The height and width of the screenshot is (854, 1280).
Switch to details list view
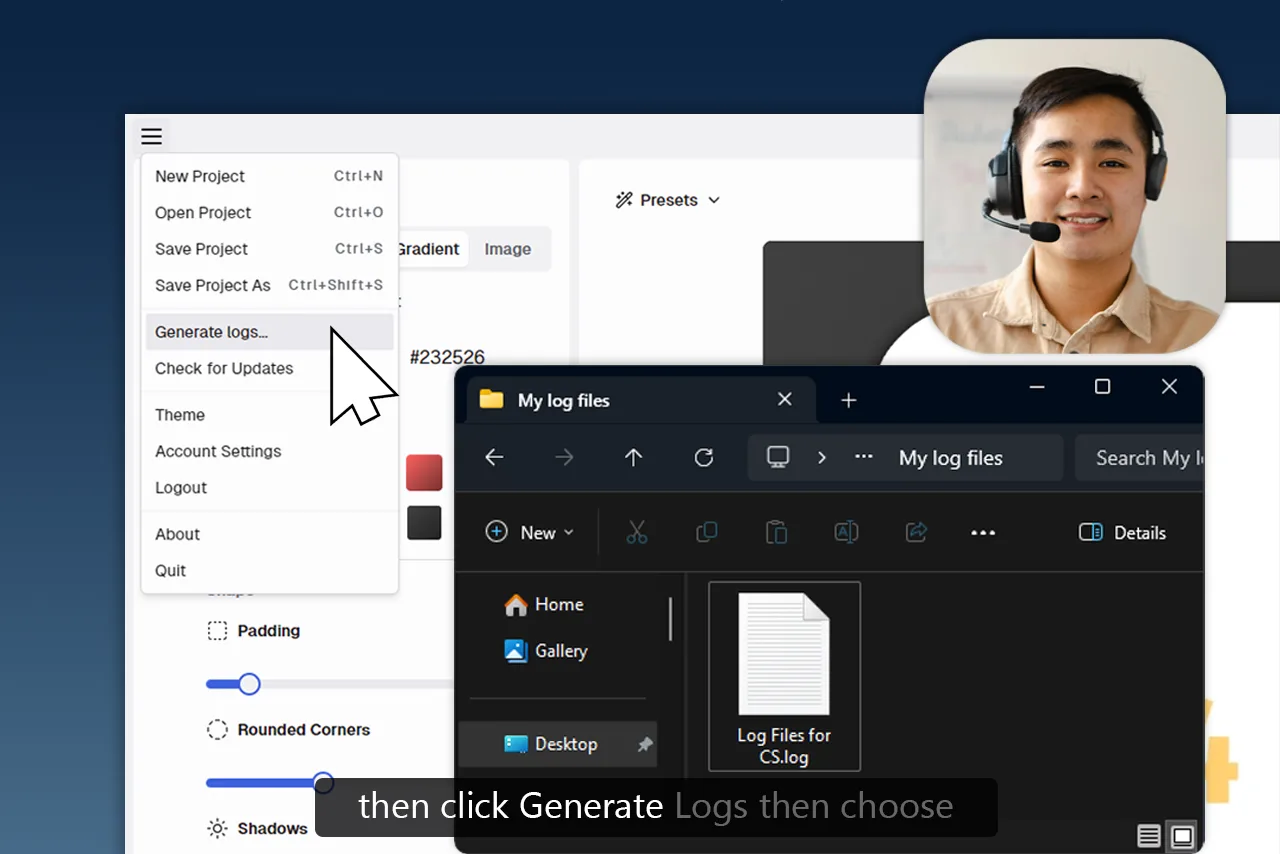coord(1149,835)
